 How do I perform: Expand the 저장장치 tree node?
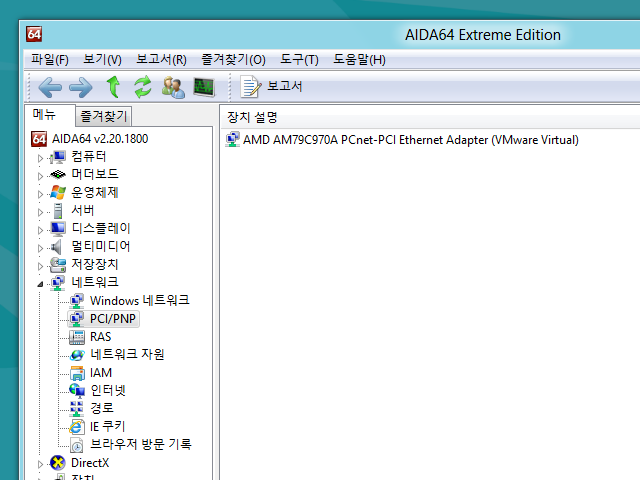click(40, 266)
